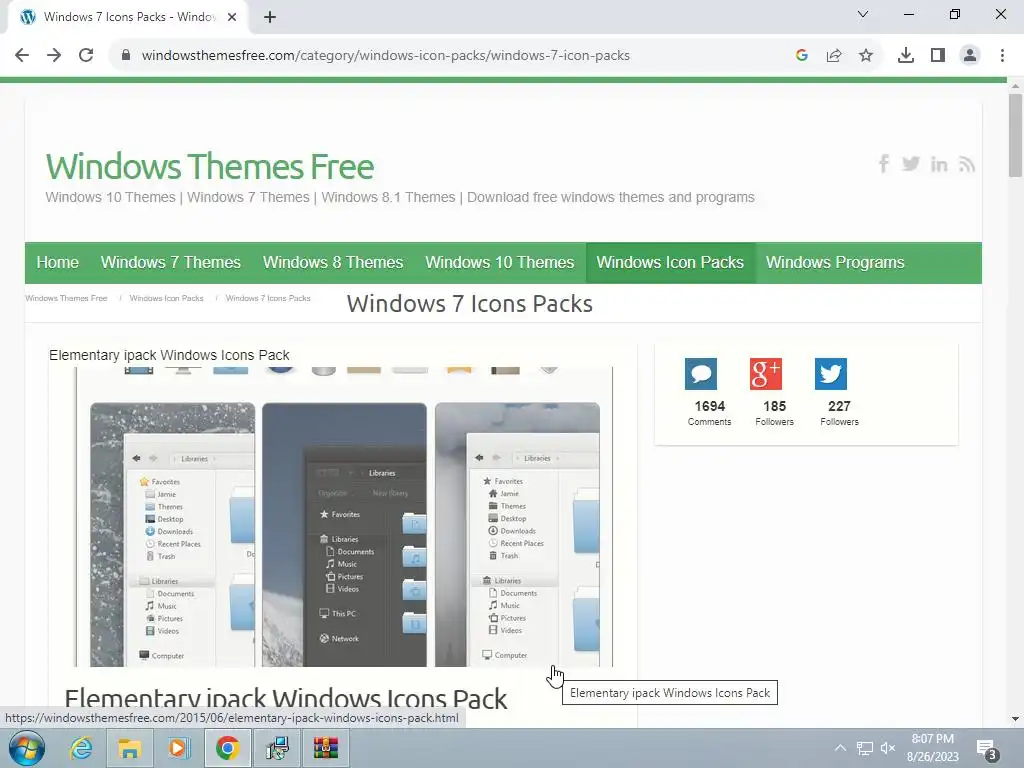Image resolution: width=1024 pixels, height=768 pixels.
Task: Click the Google icon in address bar
Action: pyautogui.click(x=802, y=56)
